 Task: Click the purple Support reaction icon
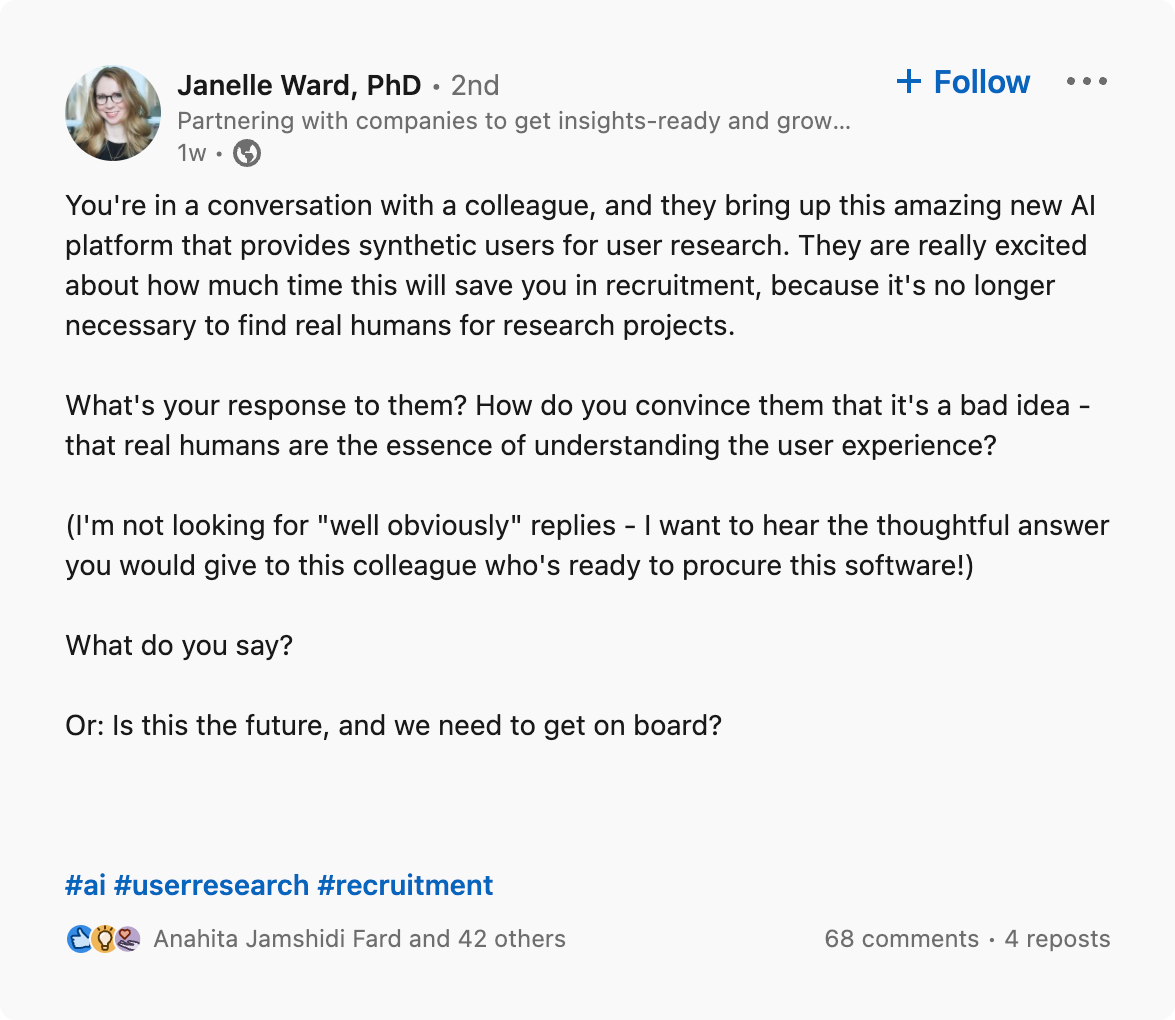[127, 939]
